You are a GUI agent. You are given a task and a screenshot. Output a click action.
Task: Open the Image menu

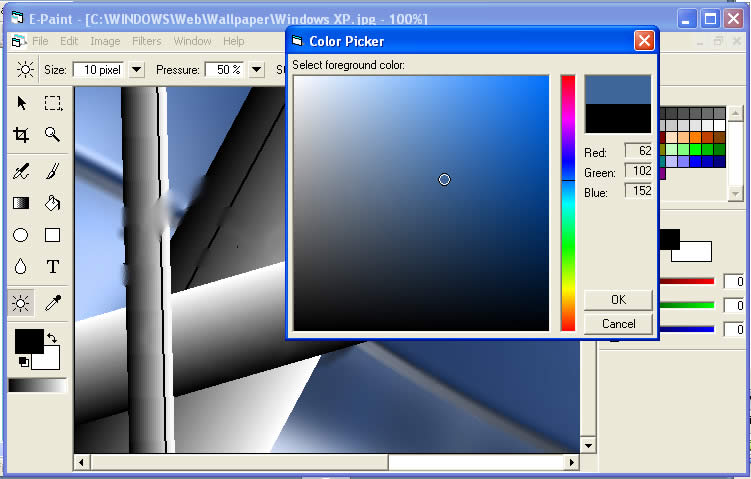click(x=105, y=41)
